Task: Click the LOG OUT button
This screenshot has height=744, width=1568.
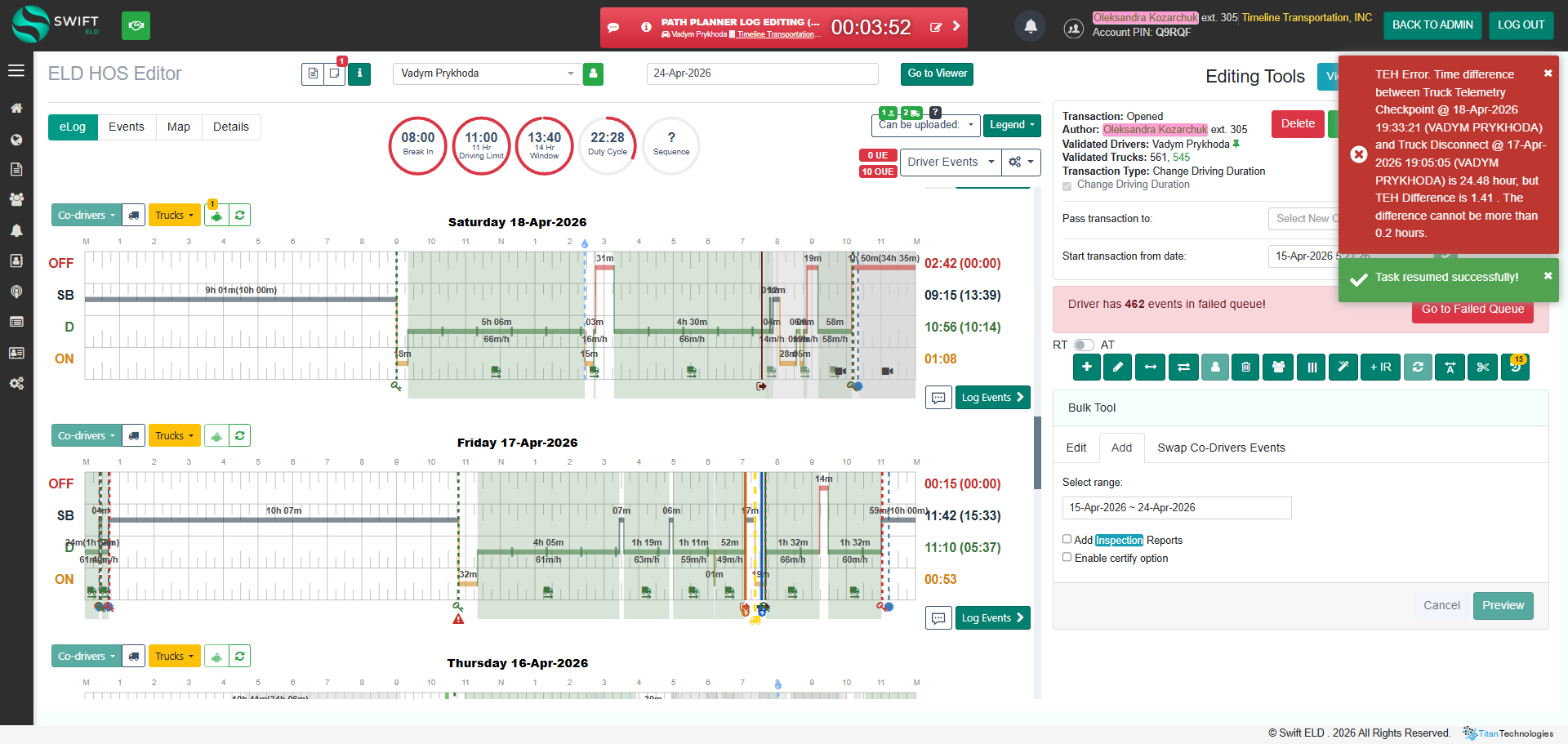Action: coord(1521,25)
